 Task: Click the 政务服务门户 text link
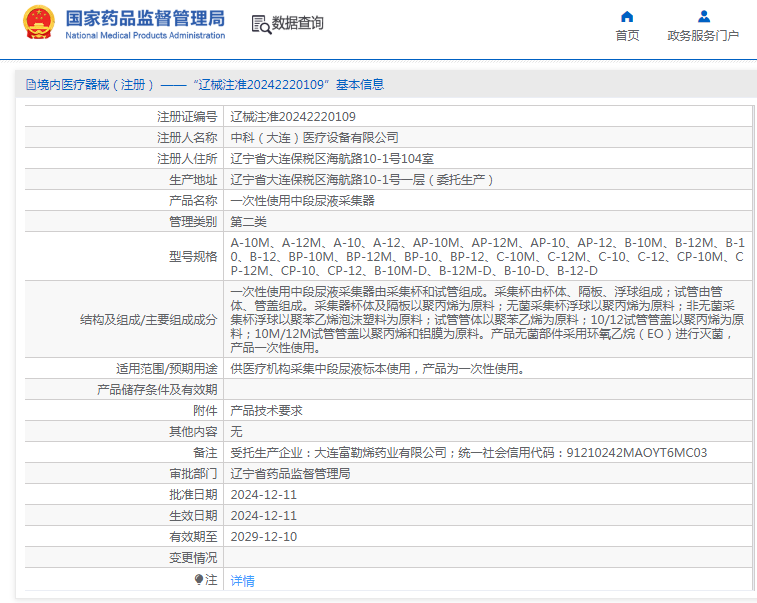(703, 36)
